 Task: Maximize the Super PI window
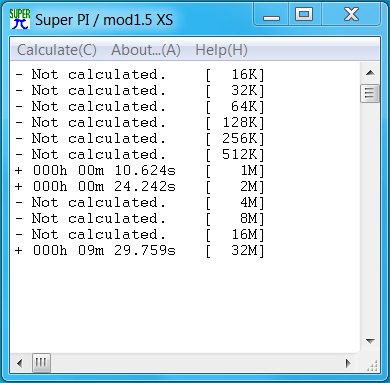click(x=304, y=15)
